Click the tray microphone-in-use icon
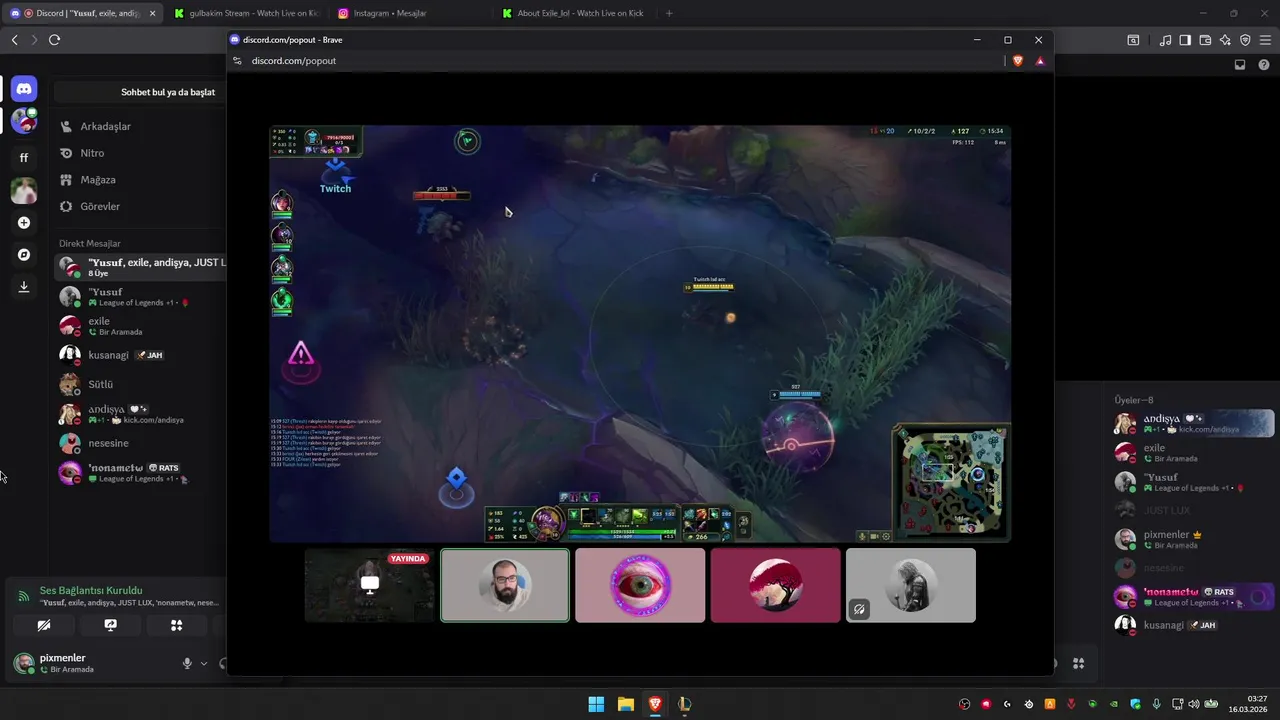 click(1157, 704)
